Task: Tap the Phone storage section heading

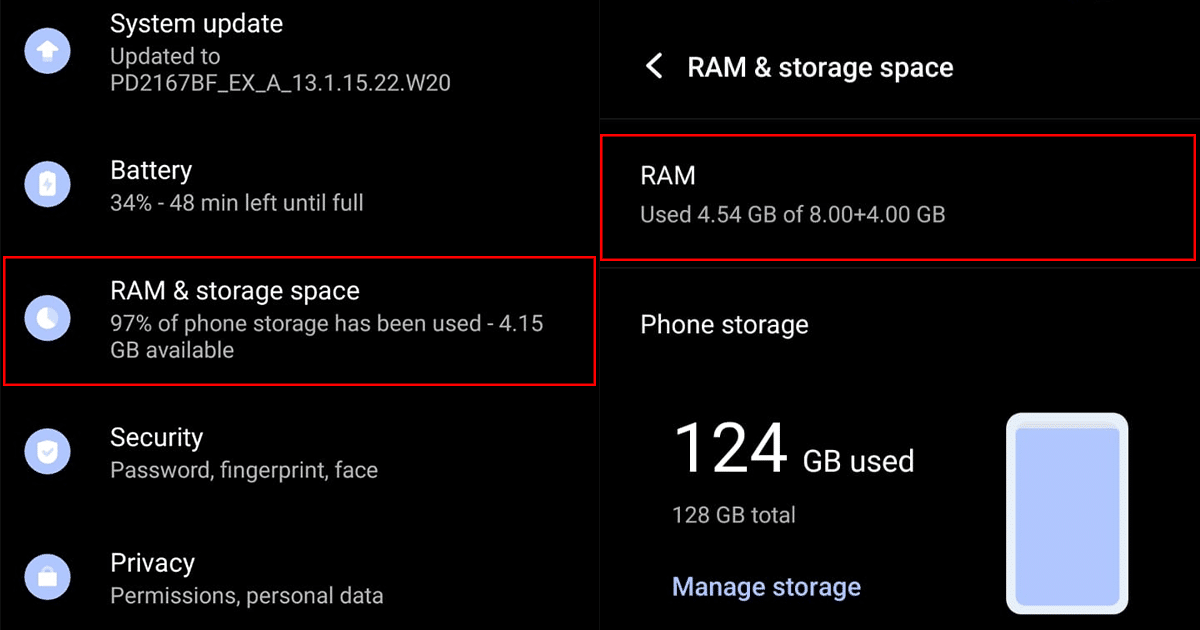Action: 724,325
